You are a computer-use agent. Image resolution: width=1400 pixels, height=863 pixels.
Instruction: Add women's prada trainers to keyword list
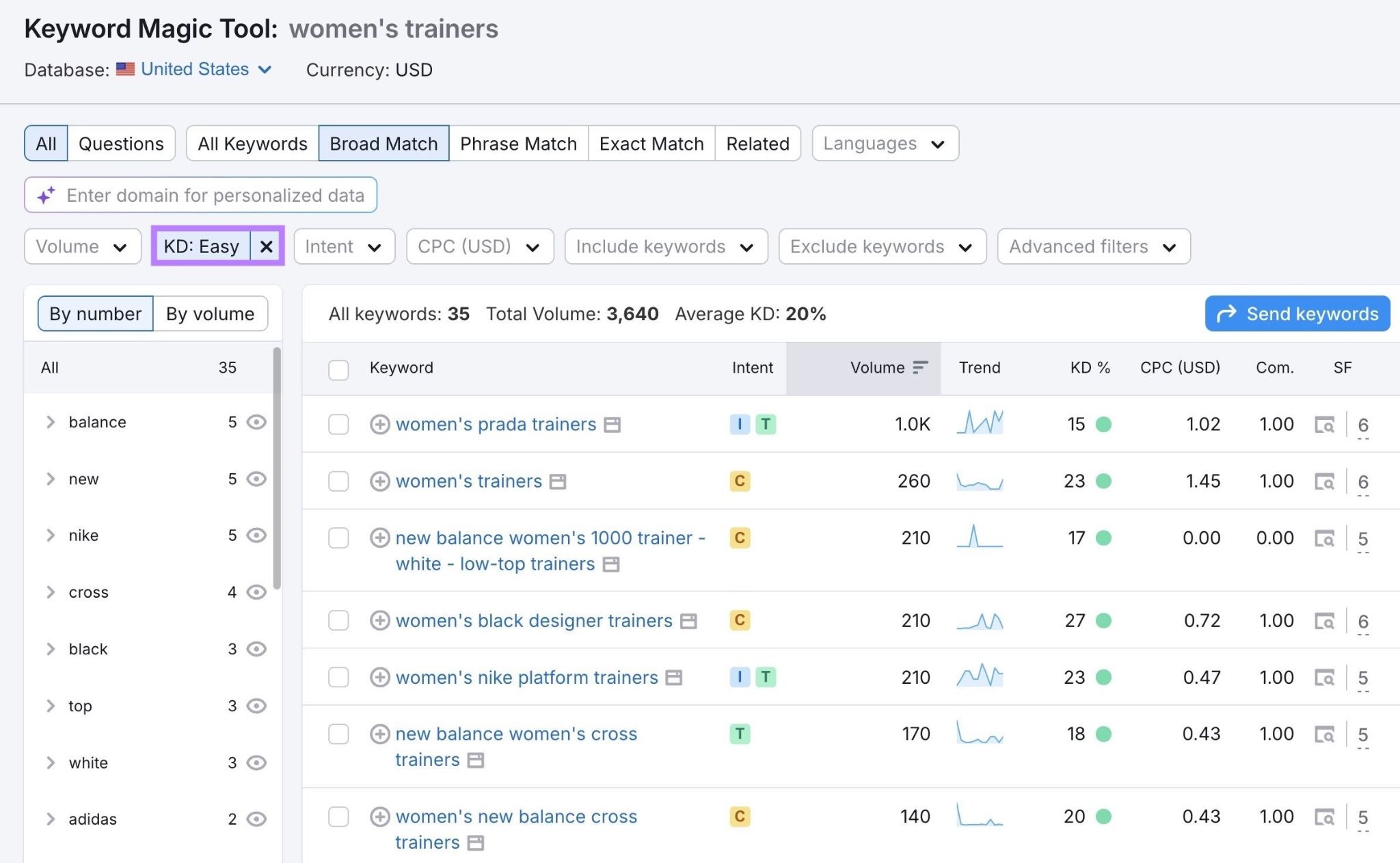coord(379,425)
